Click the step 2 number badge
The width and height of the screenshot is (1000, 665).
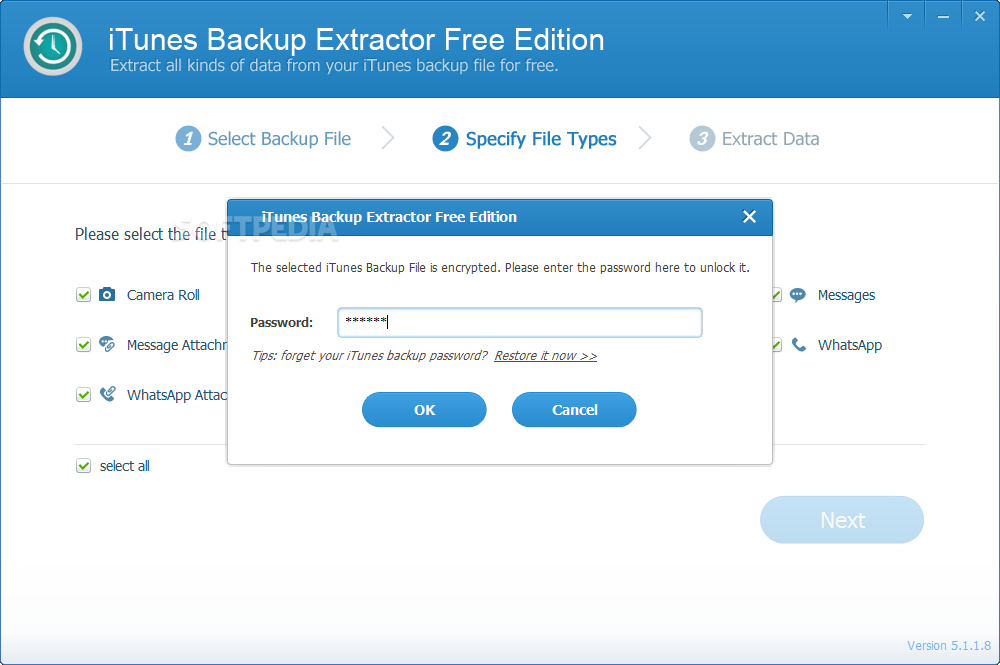445,138
